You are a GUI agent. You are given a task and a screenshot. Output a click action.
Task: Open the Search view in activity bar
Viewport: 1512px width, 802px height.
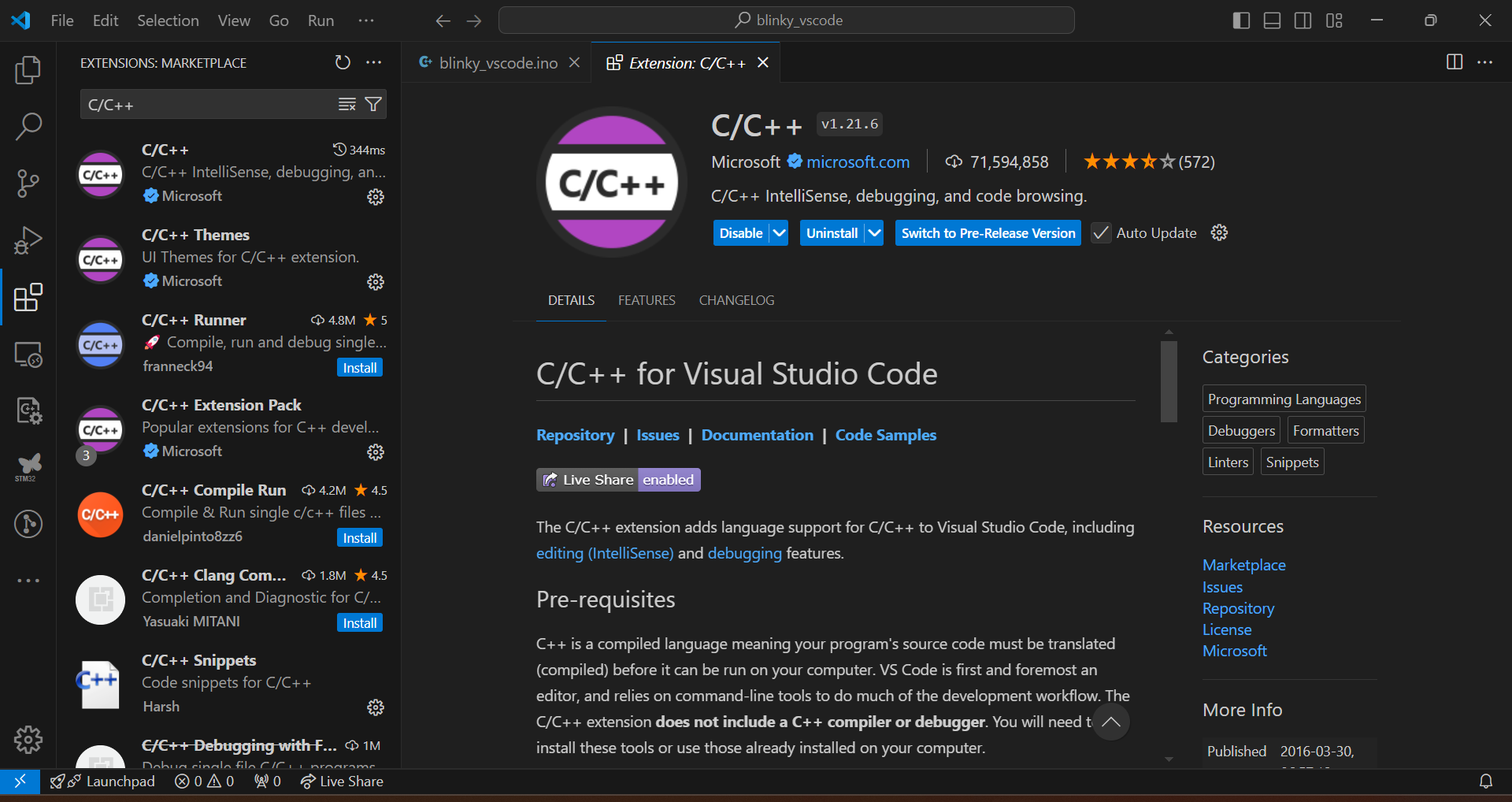(x=28, y=126)
